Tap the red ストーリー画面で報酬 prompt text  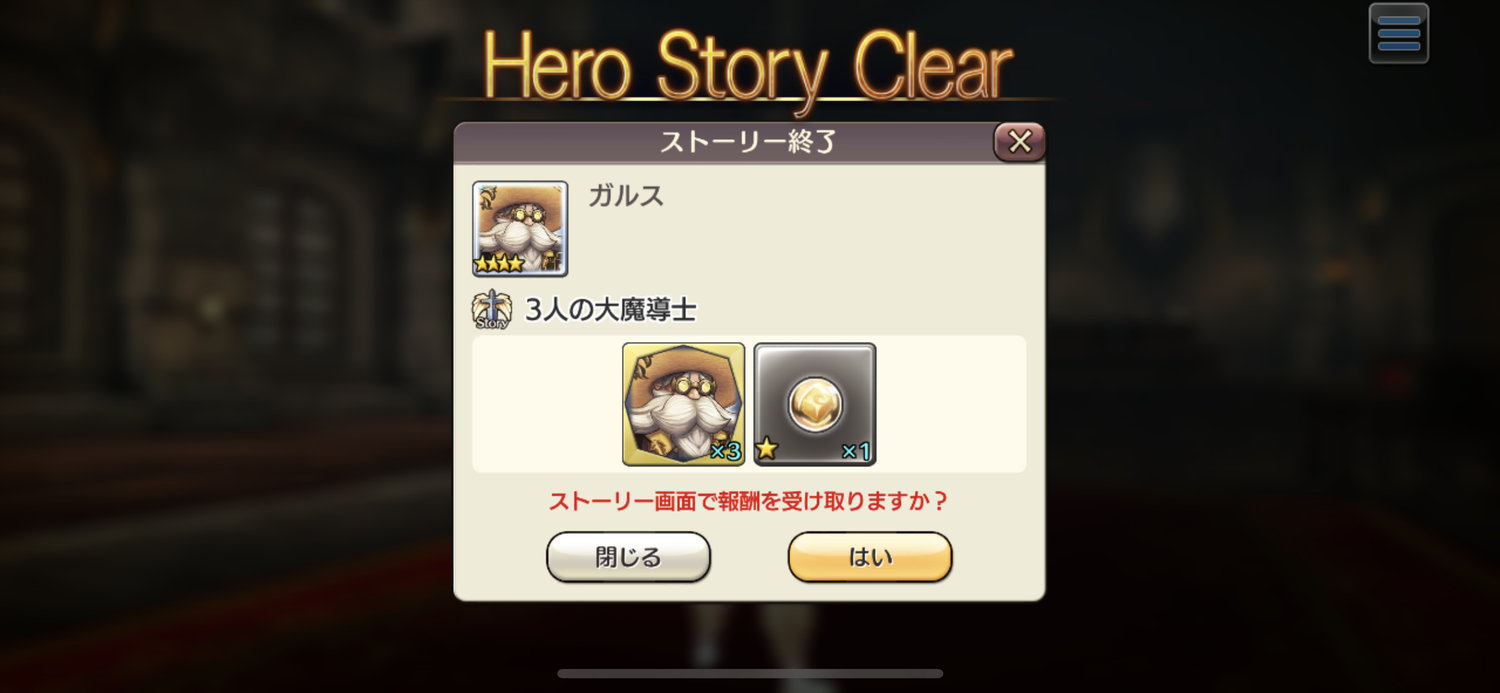749,501
